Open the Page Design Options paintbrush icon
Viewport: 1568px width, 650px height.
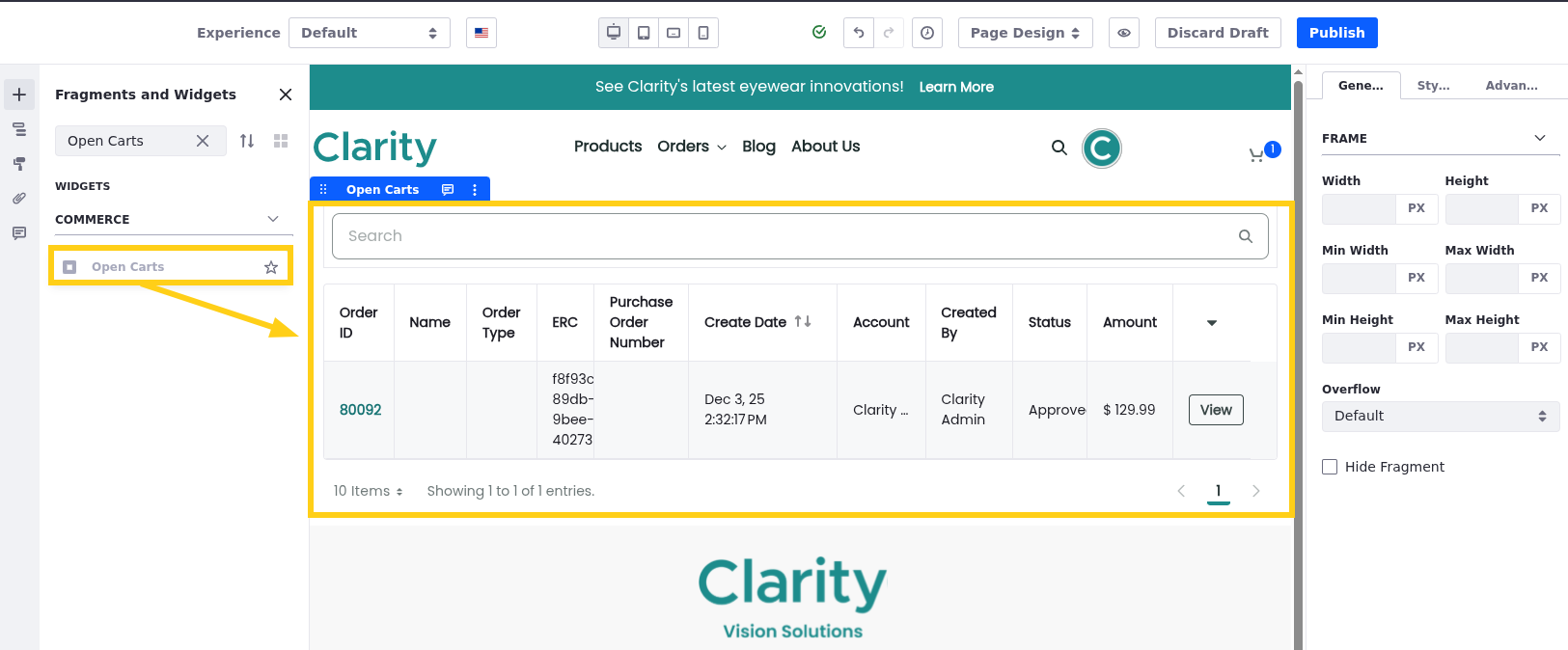(x=19, y=164)
